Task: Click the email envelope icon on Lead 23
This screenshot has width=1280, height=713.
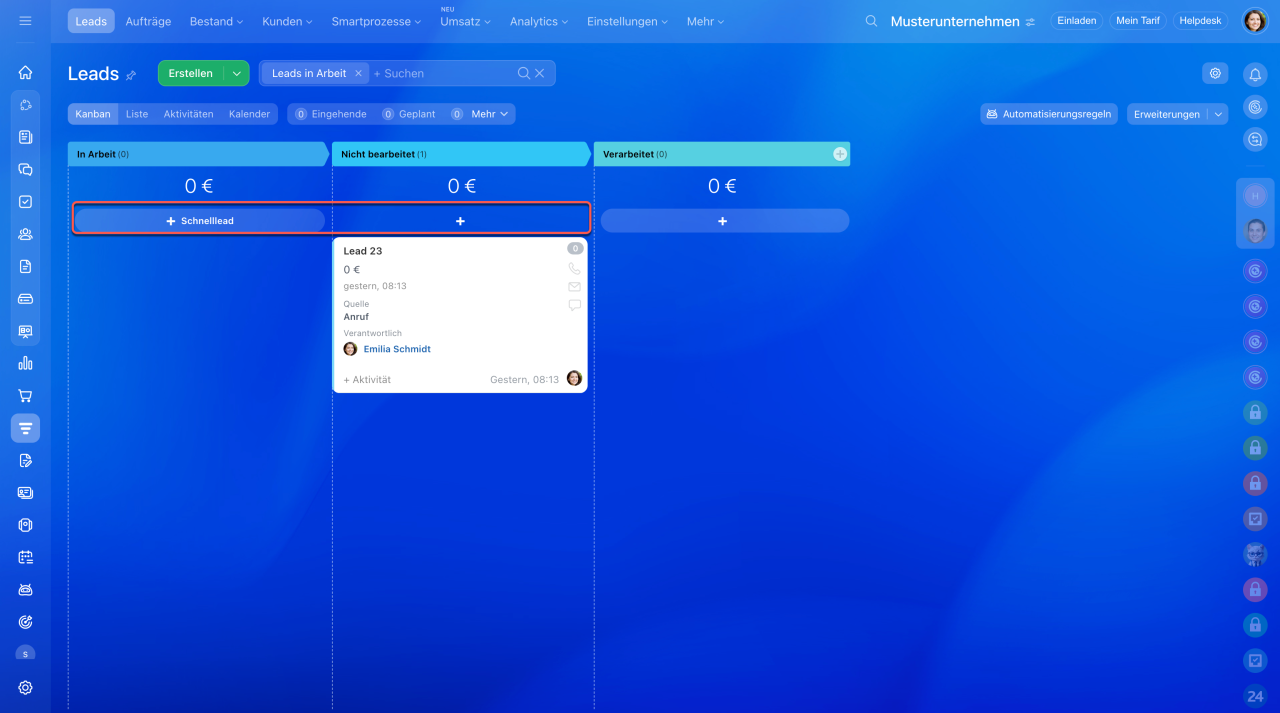Action: 574,286
